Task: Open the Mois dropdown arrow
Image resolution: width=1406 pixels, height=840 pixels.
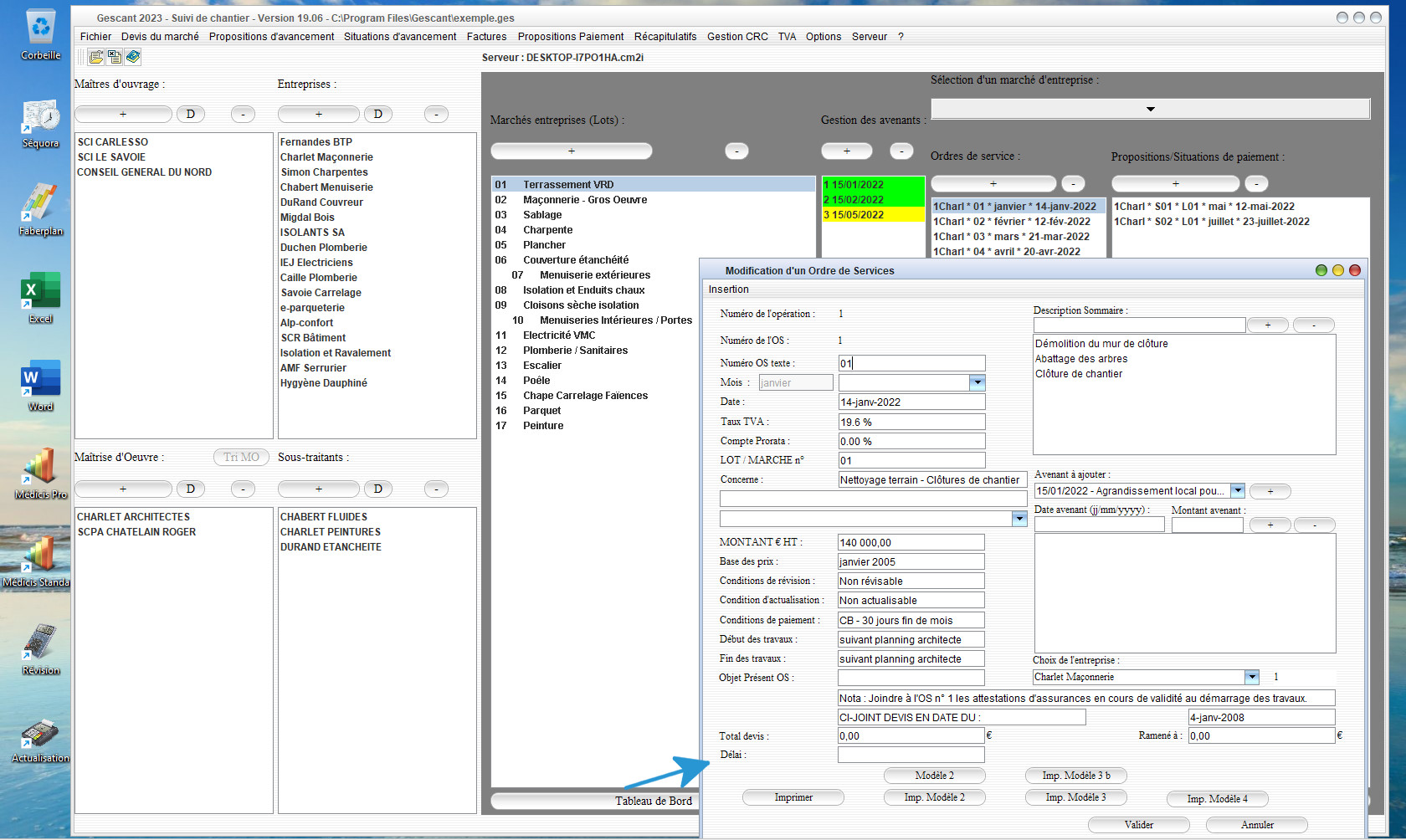Action: point(977,382)
